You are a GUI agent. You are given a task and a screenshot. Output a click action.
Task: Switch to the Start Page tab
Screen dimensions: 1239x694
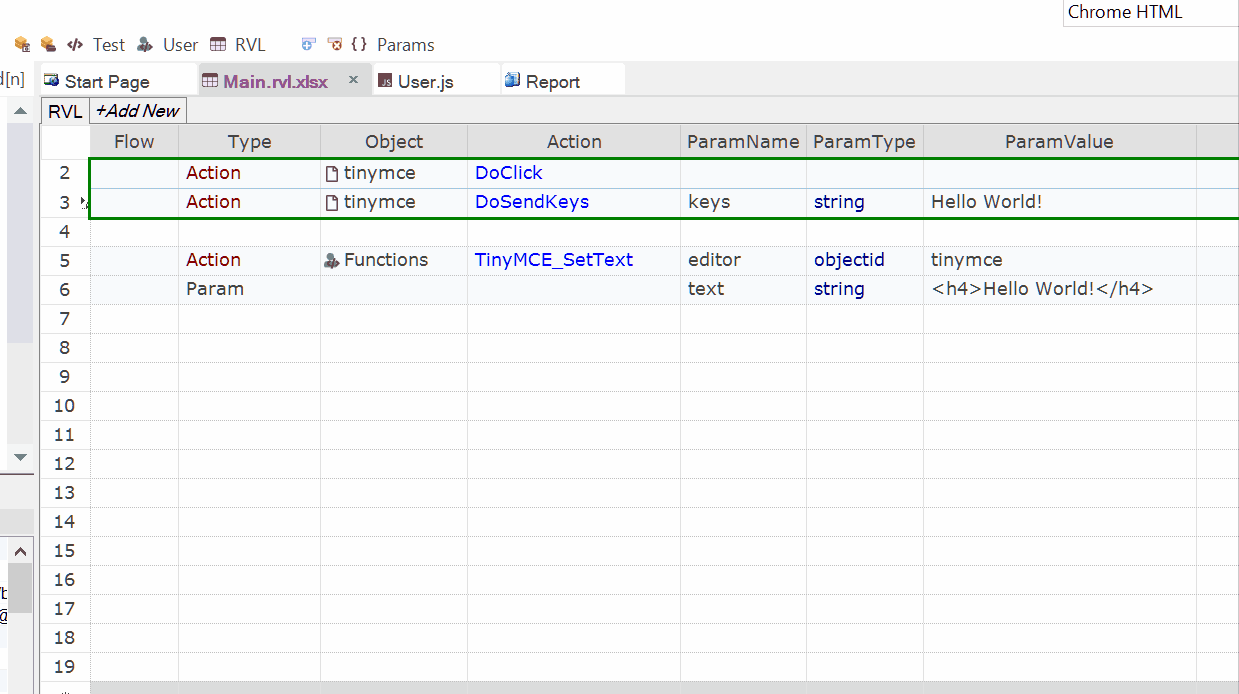pyautogui.click(x=107, y=82)
